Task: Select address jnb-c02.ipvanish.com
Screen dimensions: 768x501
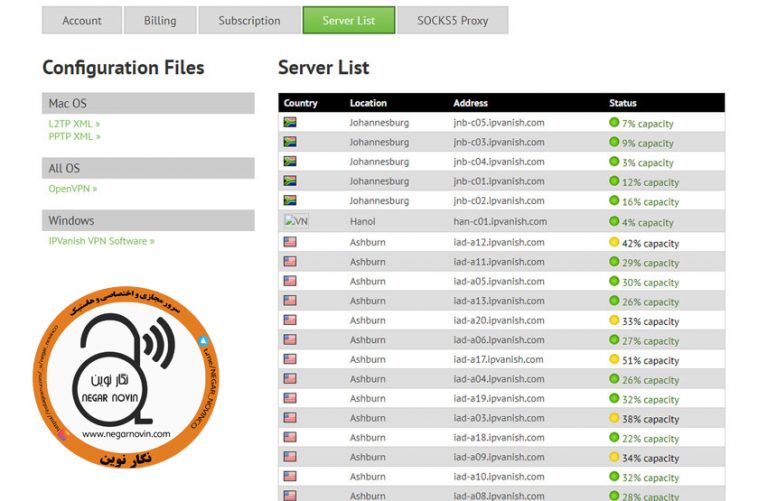Action: coord(499,201)
